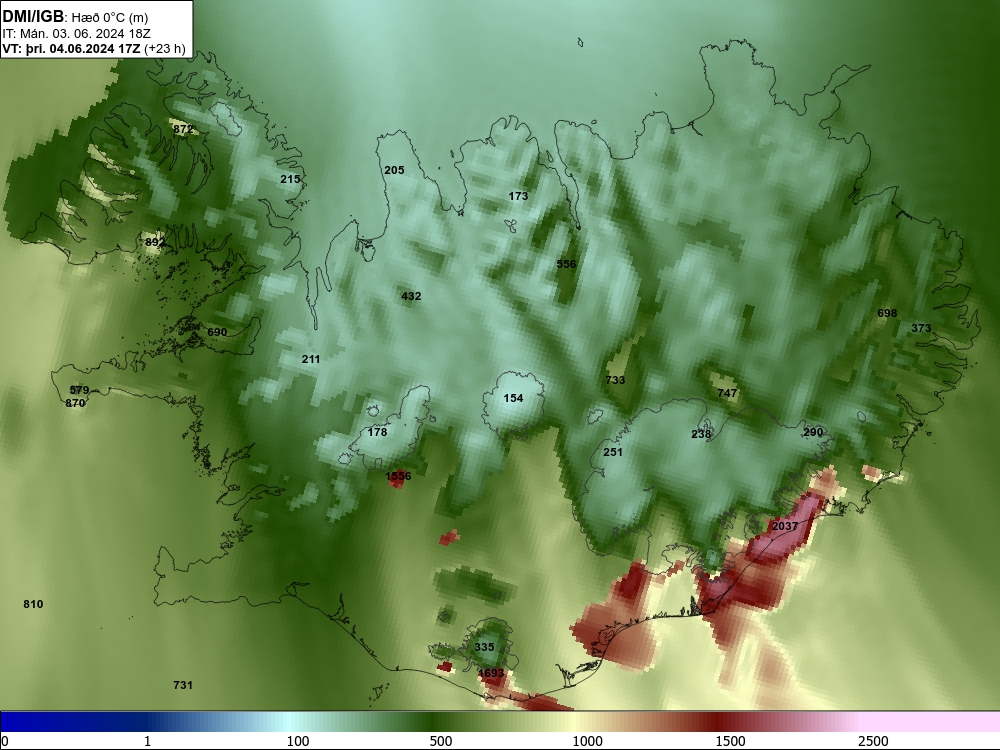Click the map value 215
The width and height of the screenshot is (1000, 750).
coord(290,179)
